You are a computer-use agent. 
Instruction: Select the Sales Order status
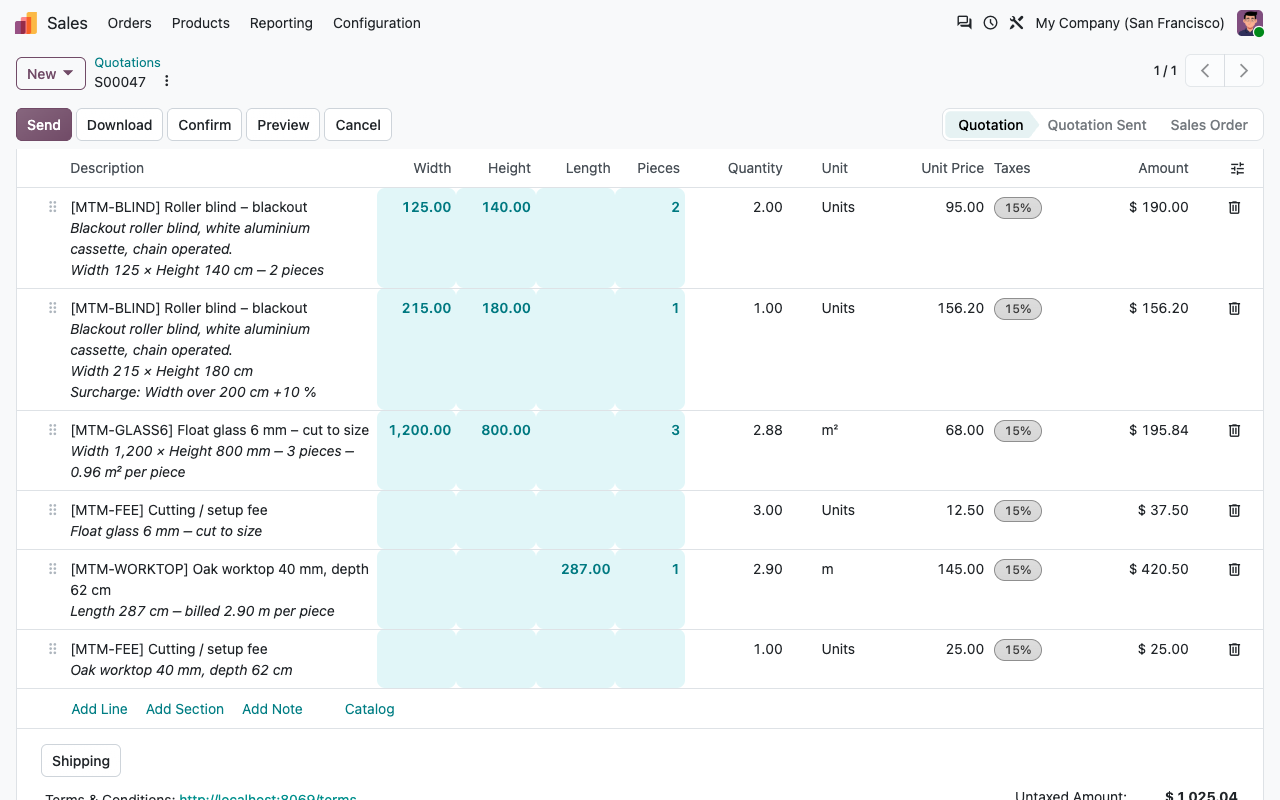point(1209,125)
